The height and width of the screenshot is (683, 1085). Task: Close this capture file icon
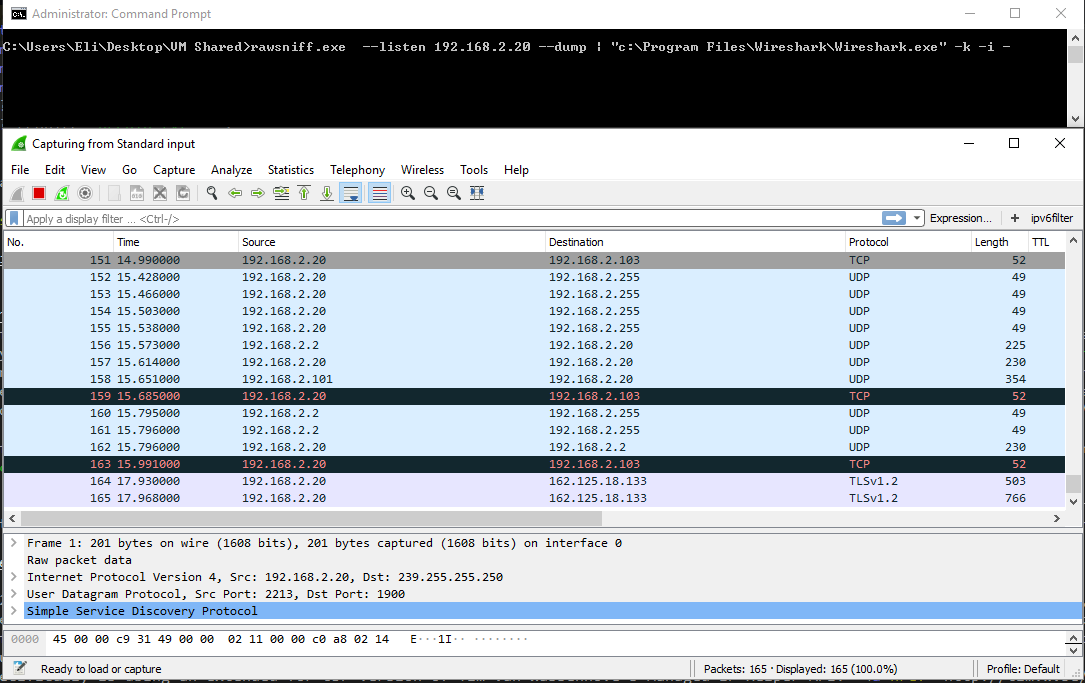coord(160,194)
